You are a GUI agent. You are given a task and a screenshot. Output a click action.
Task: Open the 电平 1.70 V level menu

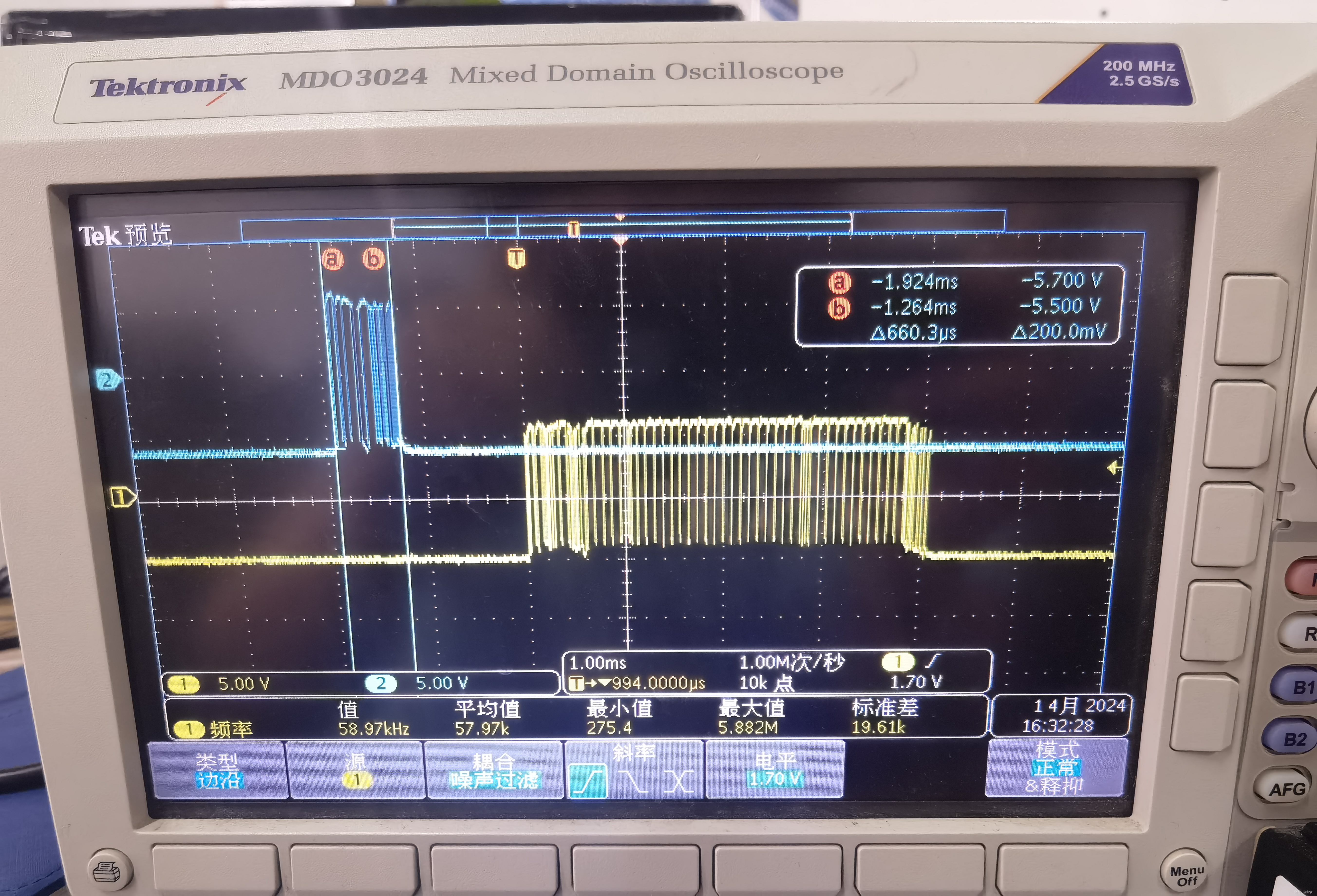775,769
